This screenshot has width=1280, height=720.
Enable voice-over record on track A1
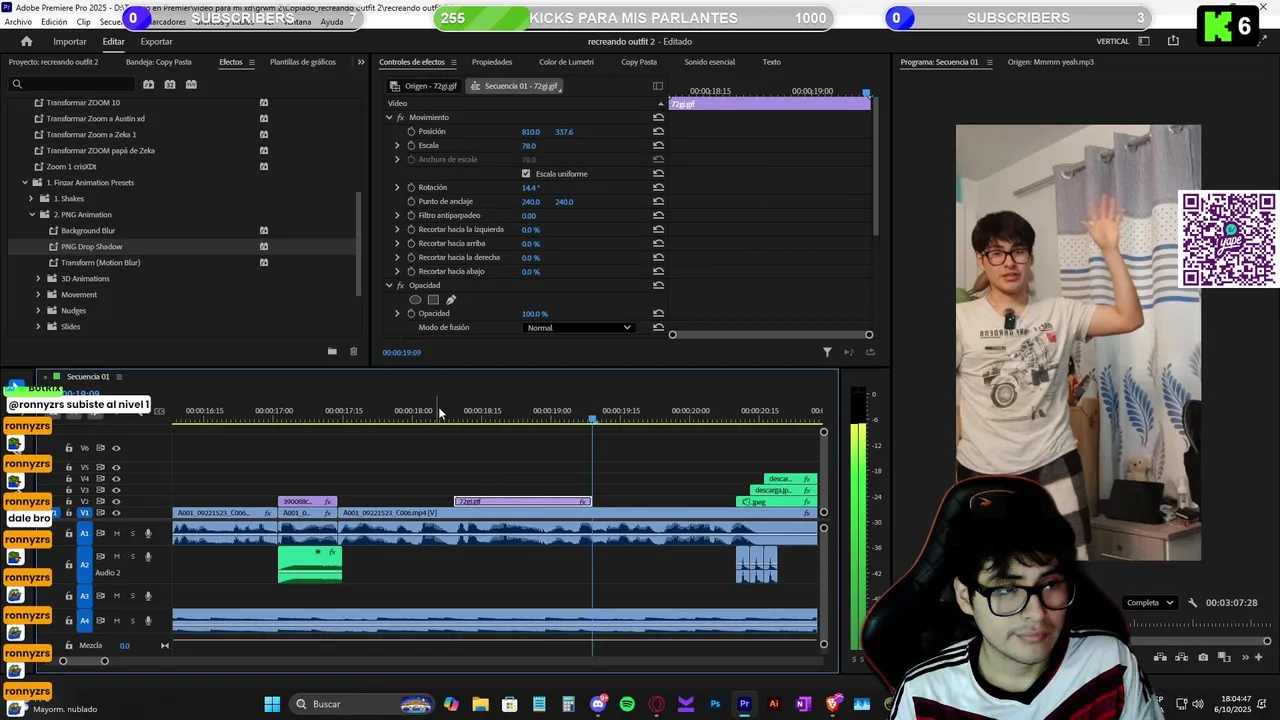148,533
